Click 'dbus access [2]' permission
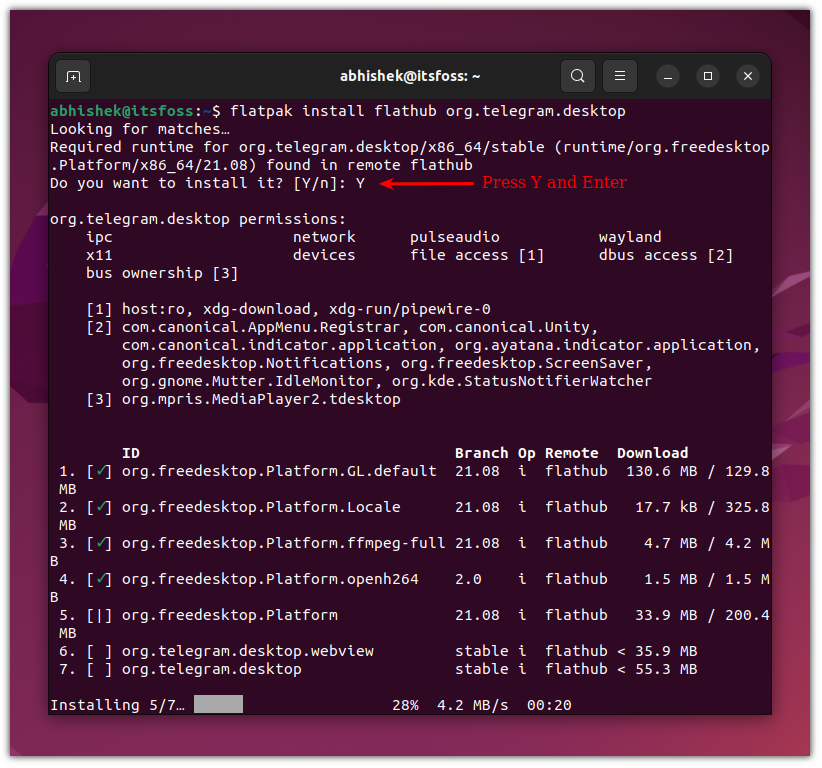This screenshot has width=822, height=768. 666,255
